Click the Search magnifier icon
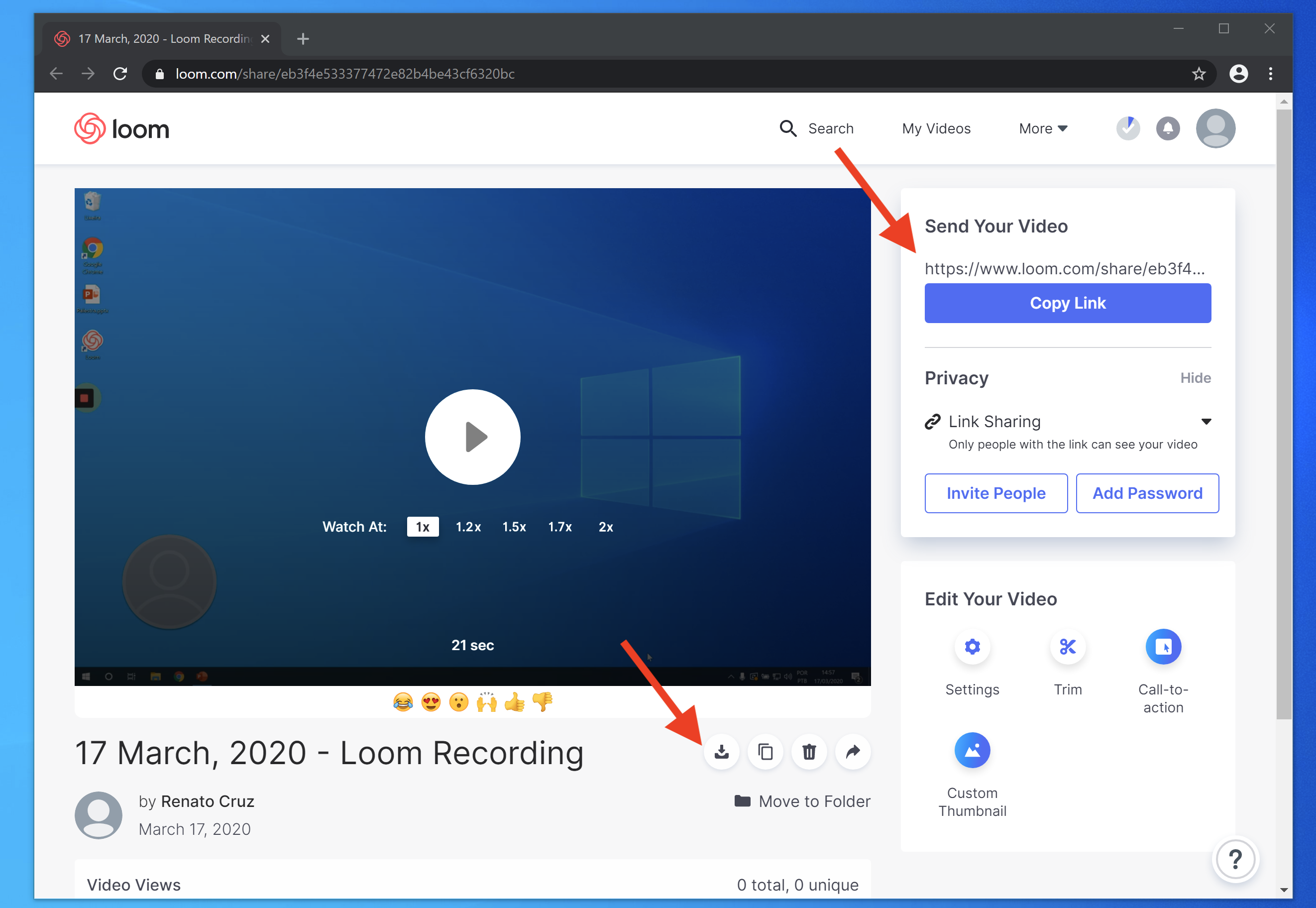The width and height of the screenshot is (1316, 908). coord(788,128)
